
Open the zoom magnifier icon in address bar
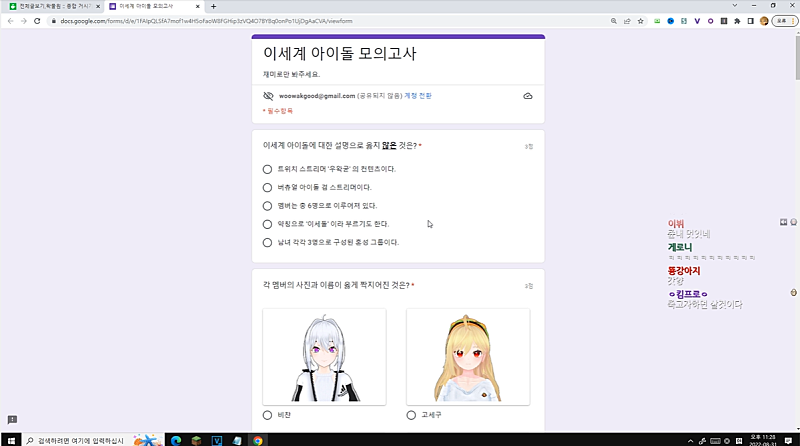[x=614, y=21]
